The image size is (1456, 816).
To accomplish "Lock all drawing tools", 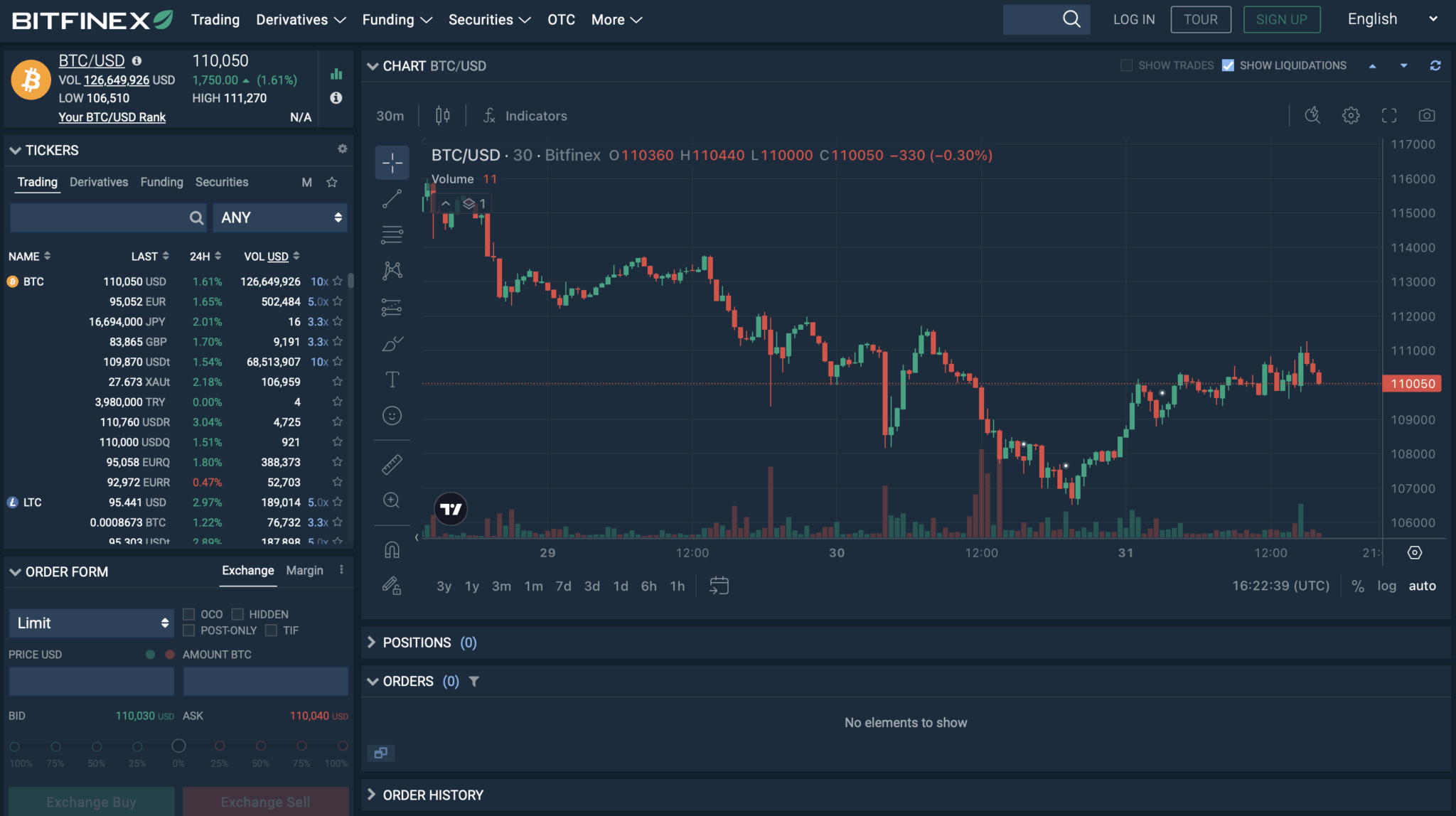I will [392, 586].
